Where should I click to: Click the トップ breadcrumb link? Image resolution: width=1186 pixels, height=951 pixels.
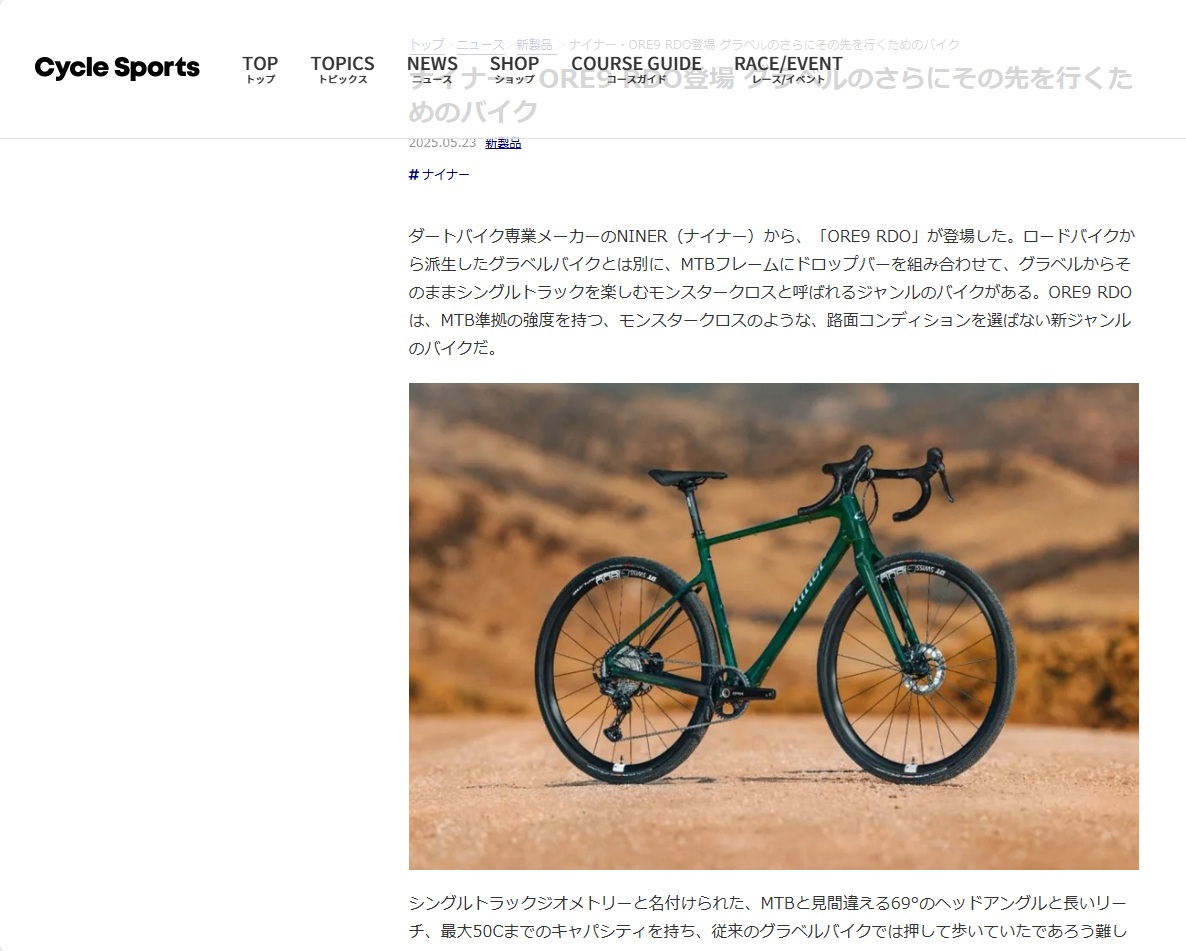[x=426, y=45]
